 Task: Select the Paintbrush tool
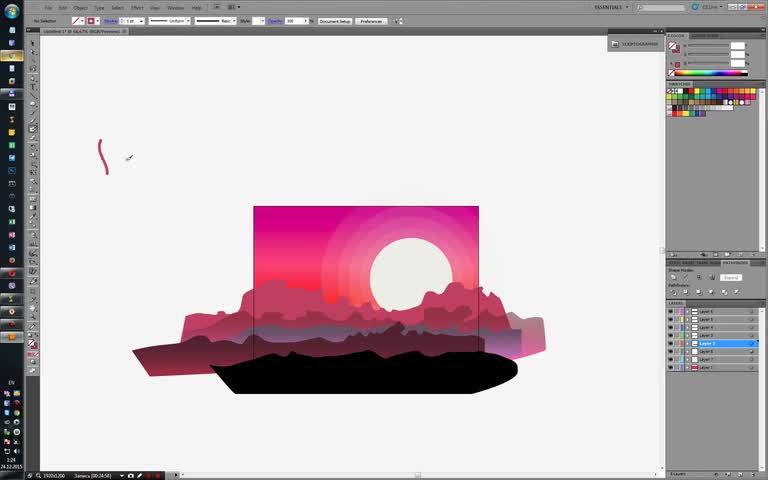[x=33, y=112]
